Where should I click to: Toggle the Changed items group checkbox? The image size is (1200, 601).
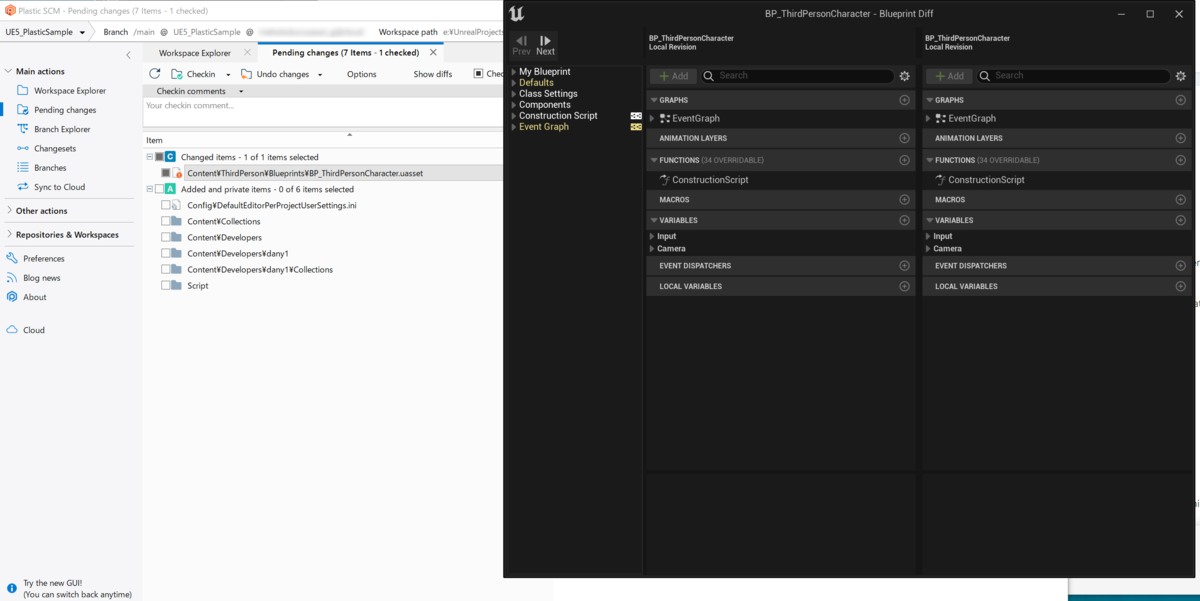(x=159, y=157)
